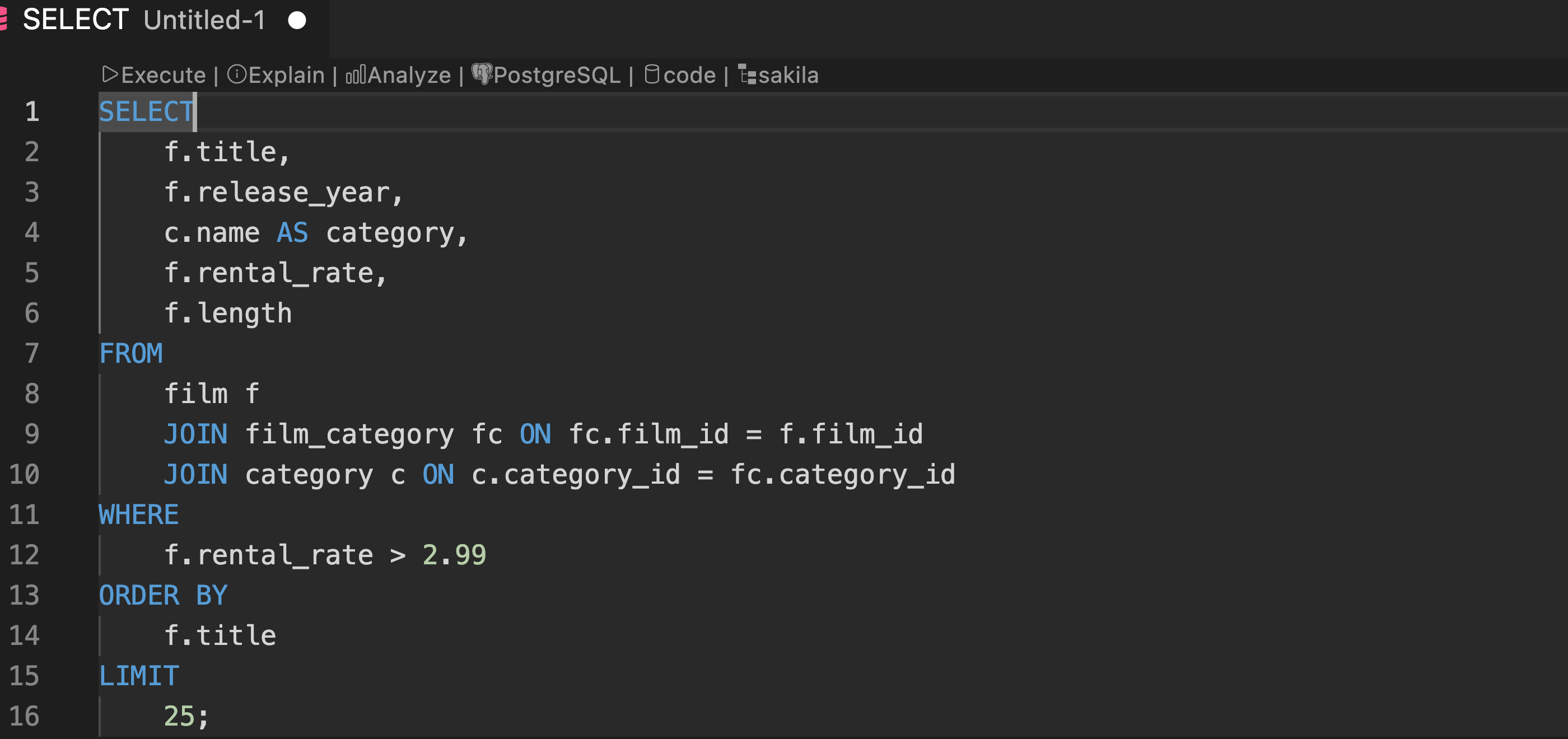The height and width of the screenshot is (739, 1568).
Task: Click line number 12 in the gutter
Action: coord(25,555)
